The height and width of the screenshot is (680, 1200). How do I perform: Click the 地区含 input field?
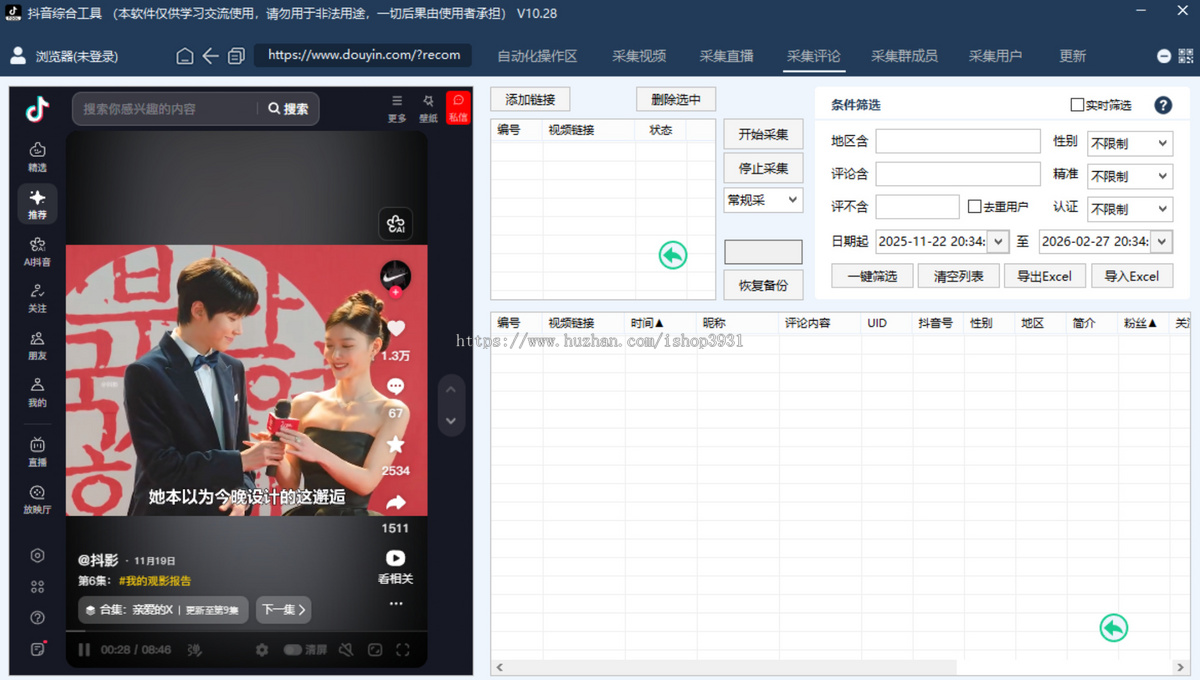click(x=958, y=141)
